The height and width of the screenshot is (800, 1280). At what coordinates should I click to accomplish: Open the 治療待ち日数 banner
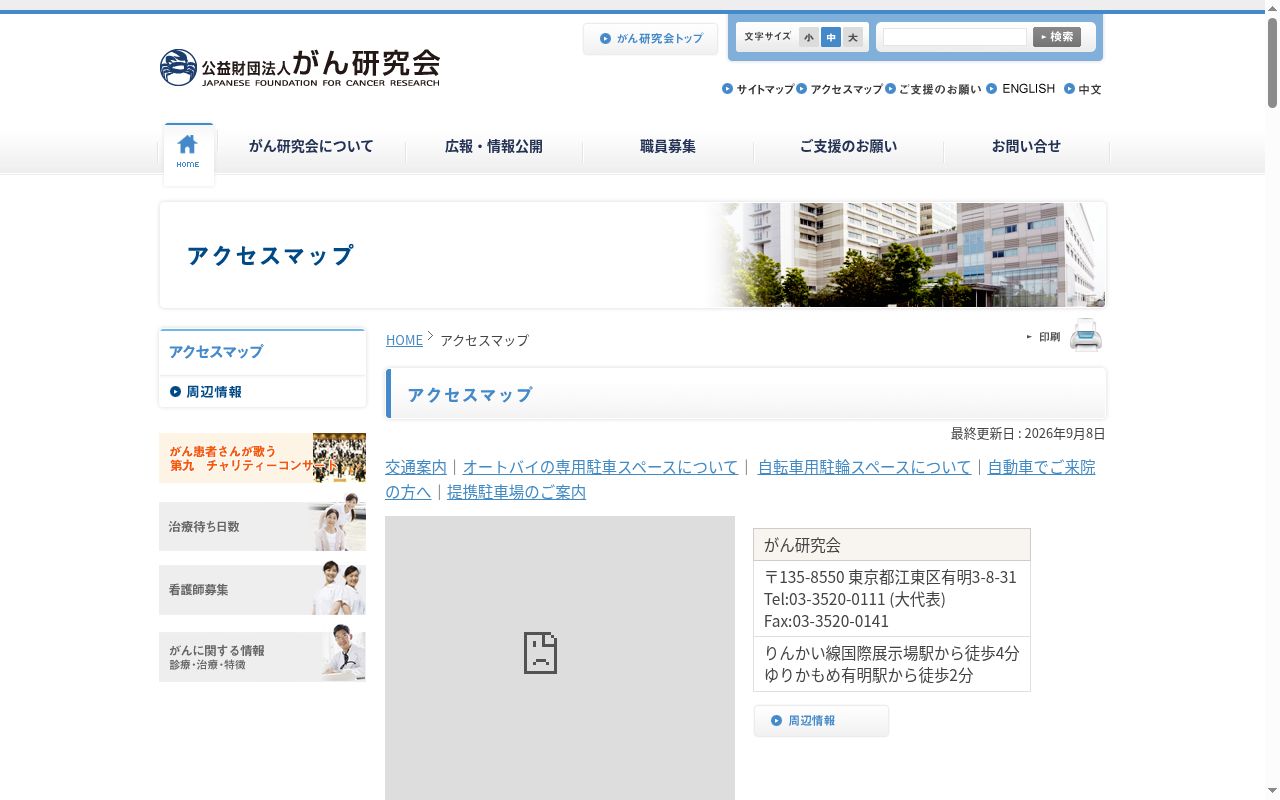point(262,526)
